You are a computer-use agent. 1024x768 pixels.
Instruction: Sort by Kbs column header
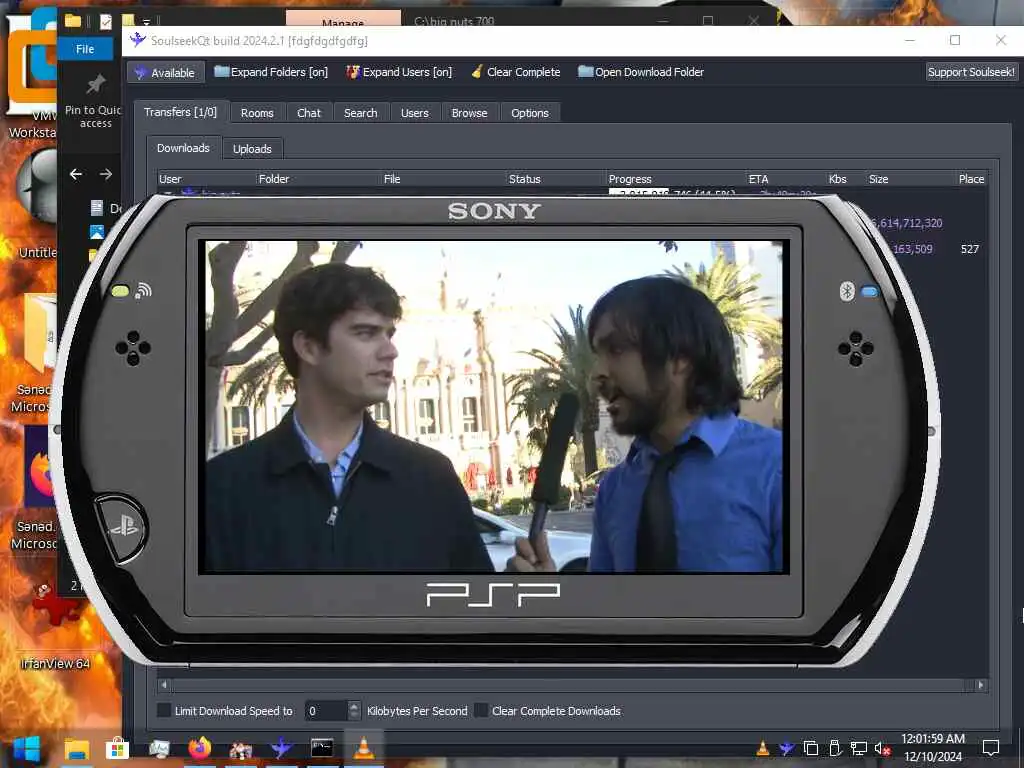click(846, 179)
